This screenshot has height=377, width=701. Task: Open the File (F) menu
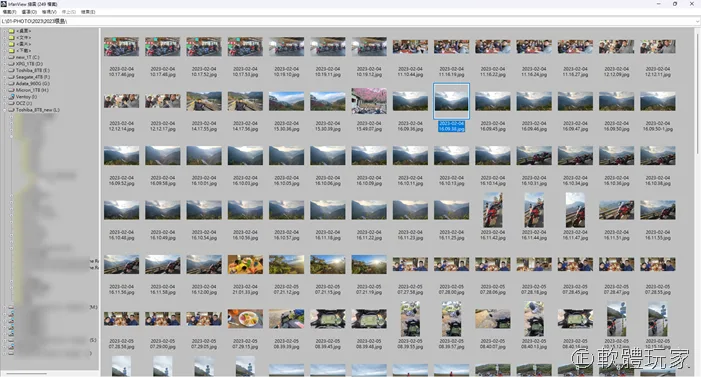click(9, 12)
